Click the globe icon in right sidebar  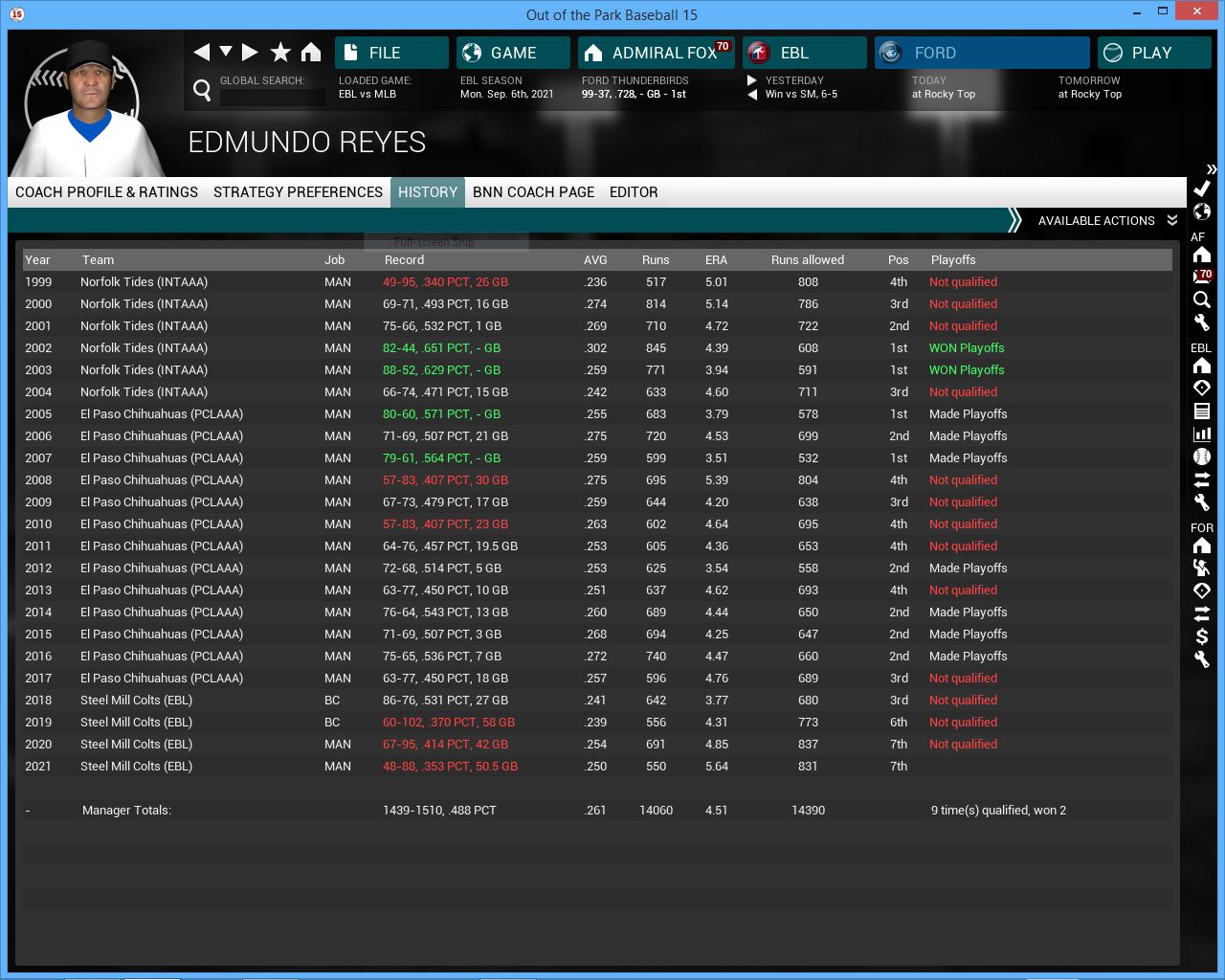[1202, 212]
